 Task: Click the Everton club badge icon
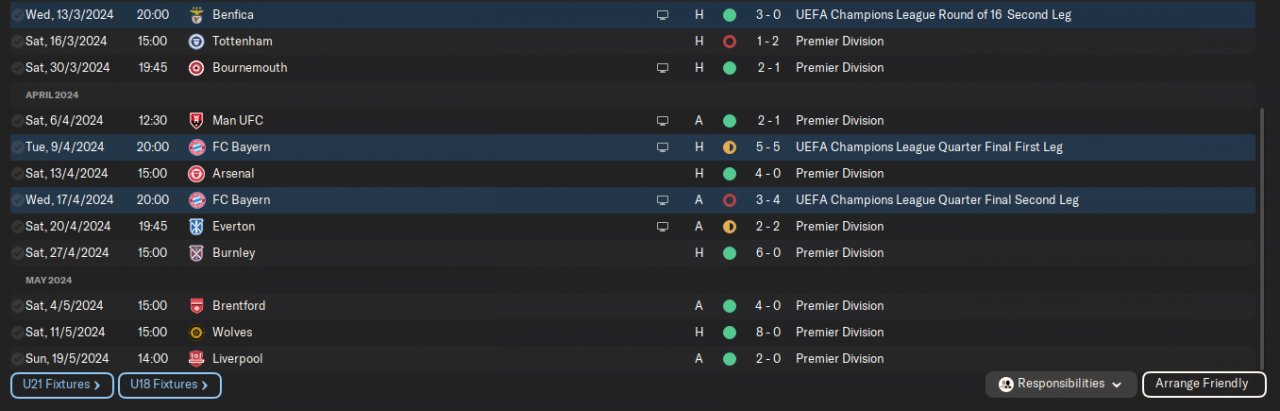click(196, 227)
